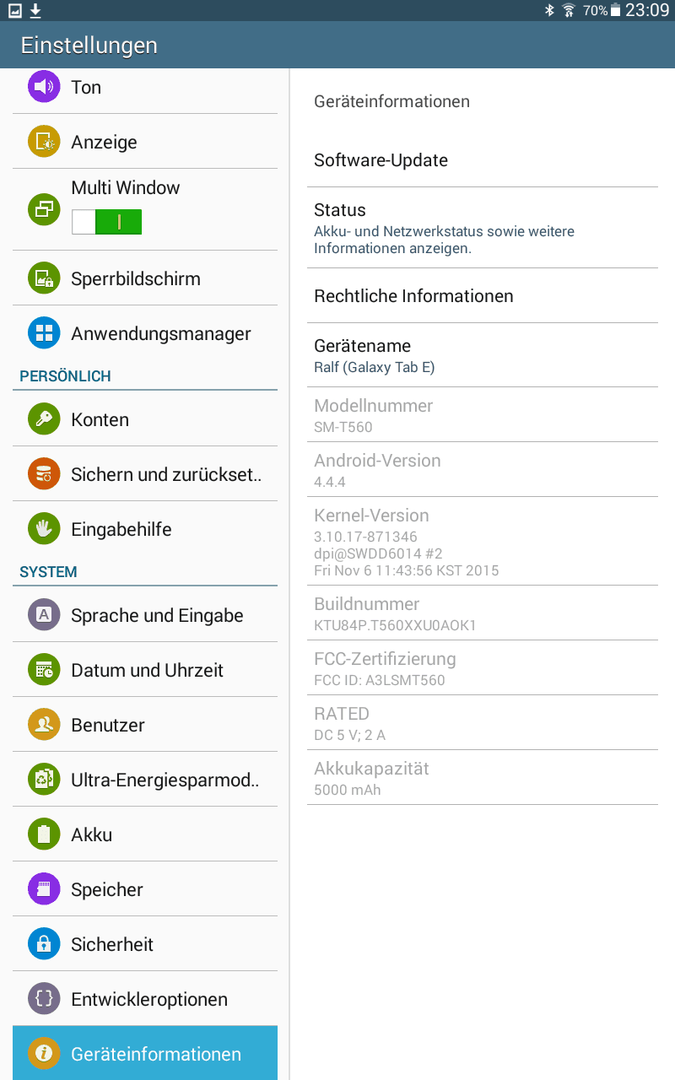Open Software-Update in device information
The height and width of the screenshot is (1080, 675).
pyautogui.click(x=482, y=160)
